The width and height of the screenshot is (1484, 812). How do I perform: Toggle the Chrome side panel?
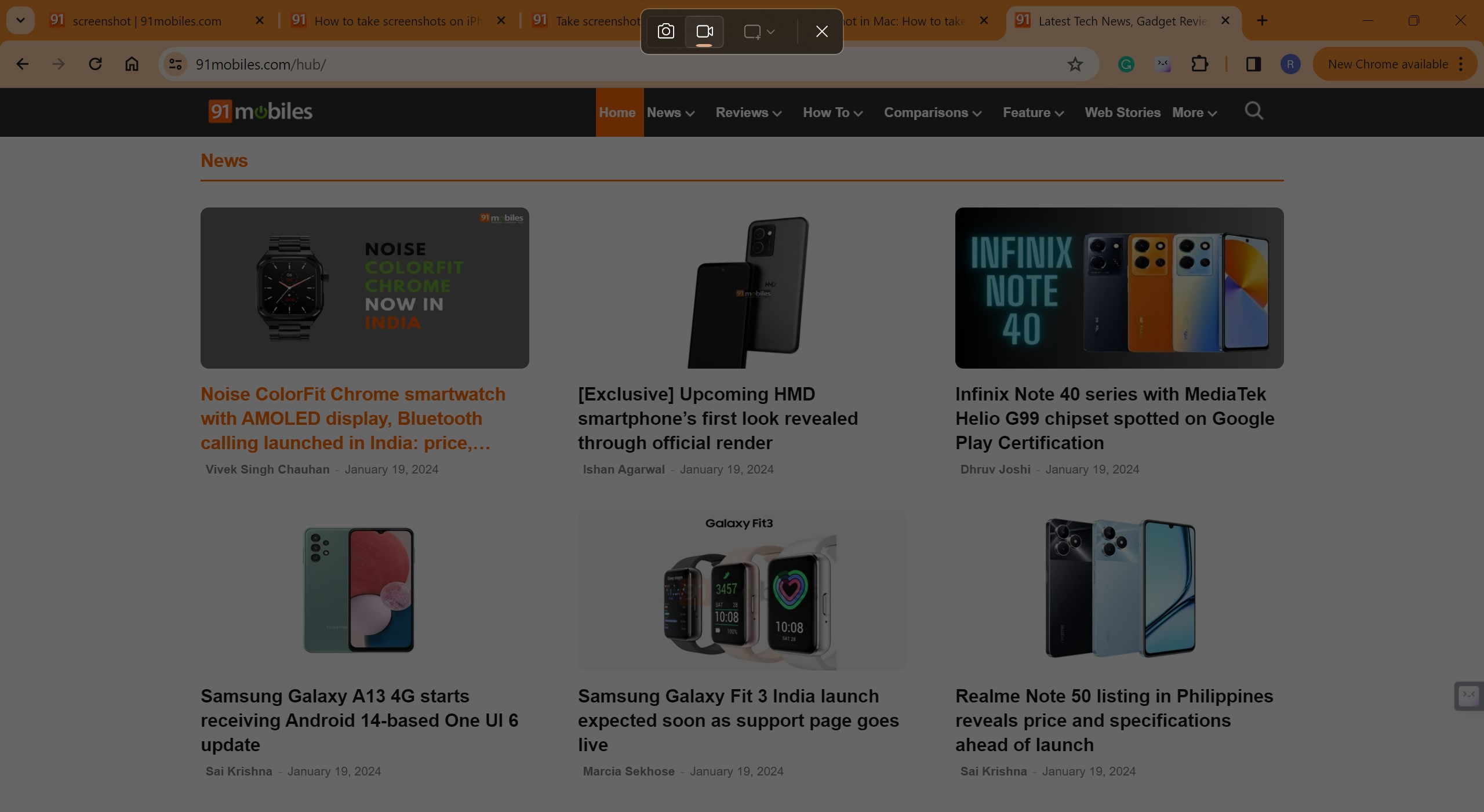click(1253, 64)
